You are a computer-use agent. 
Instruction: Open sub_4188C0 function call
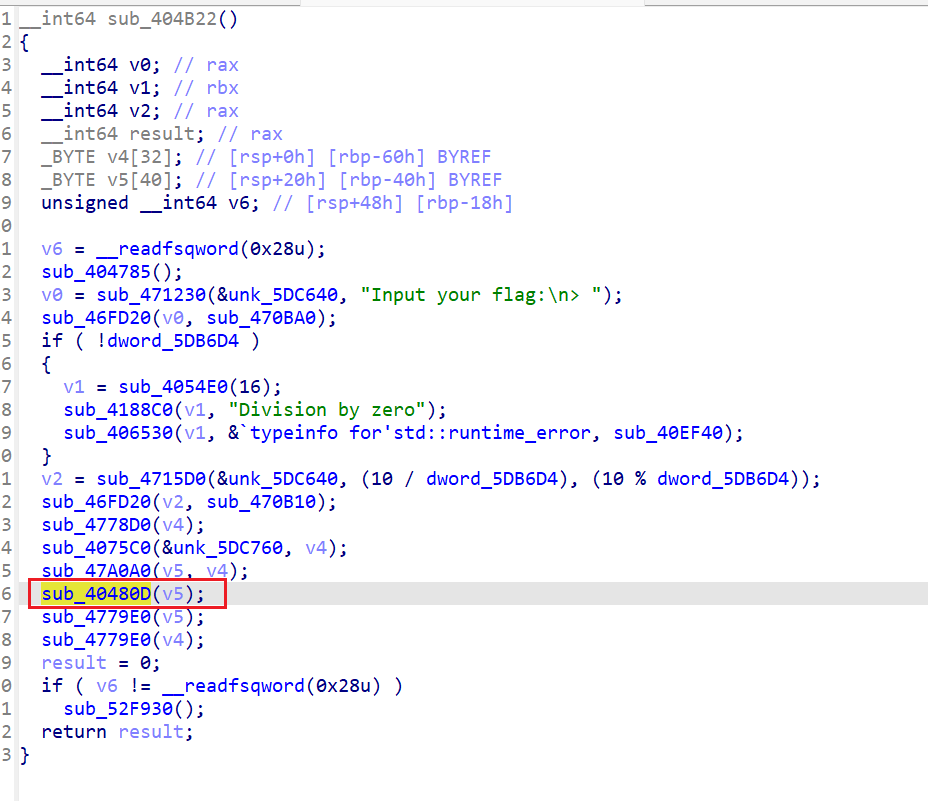(118, 410)
